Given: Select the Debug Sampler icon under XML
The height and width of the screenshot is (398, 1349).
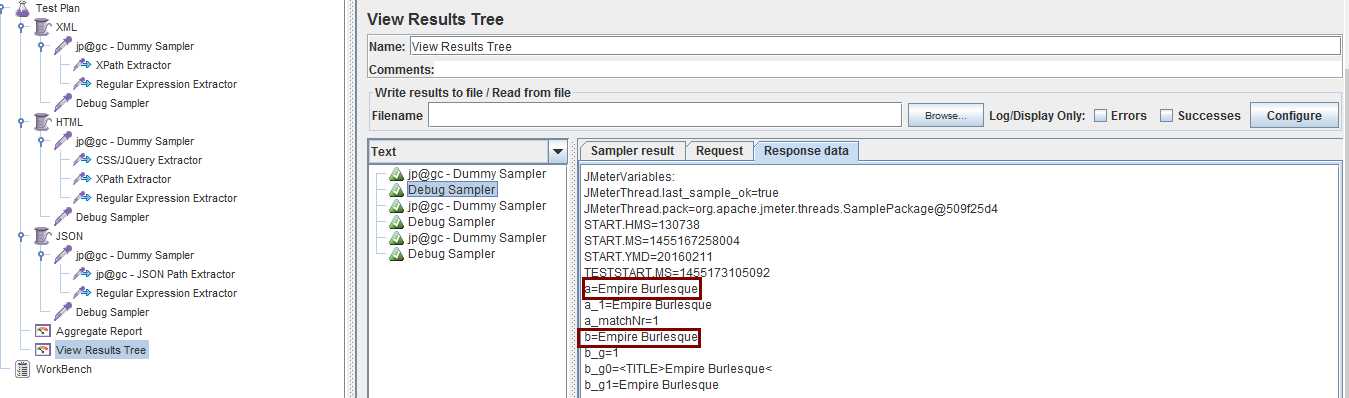Looking at the screenshot, I should pos(63,103).
